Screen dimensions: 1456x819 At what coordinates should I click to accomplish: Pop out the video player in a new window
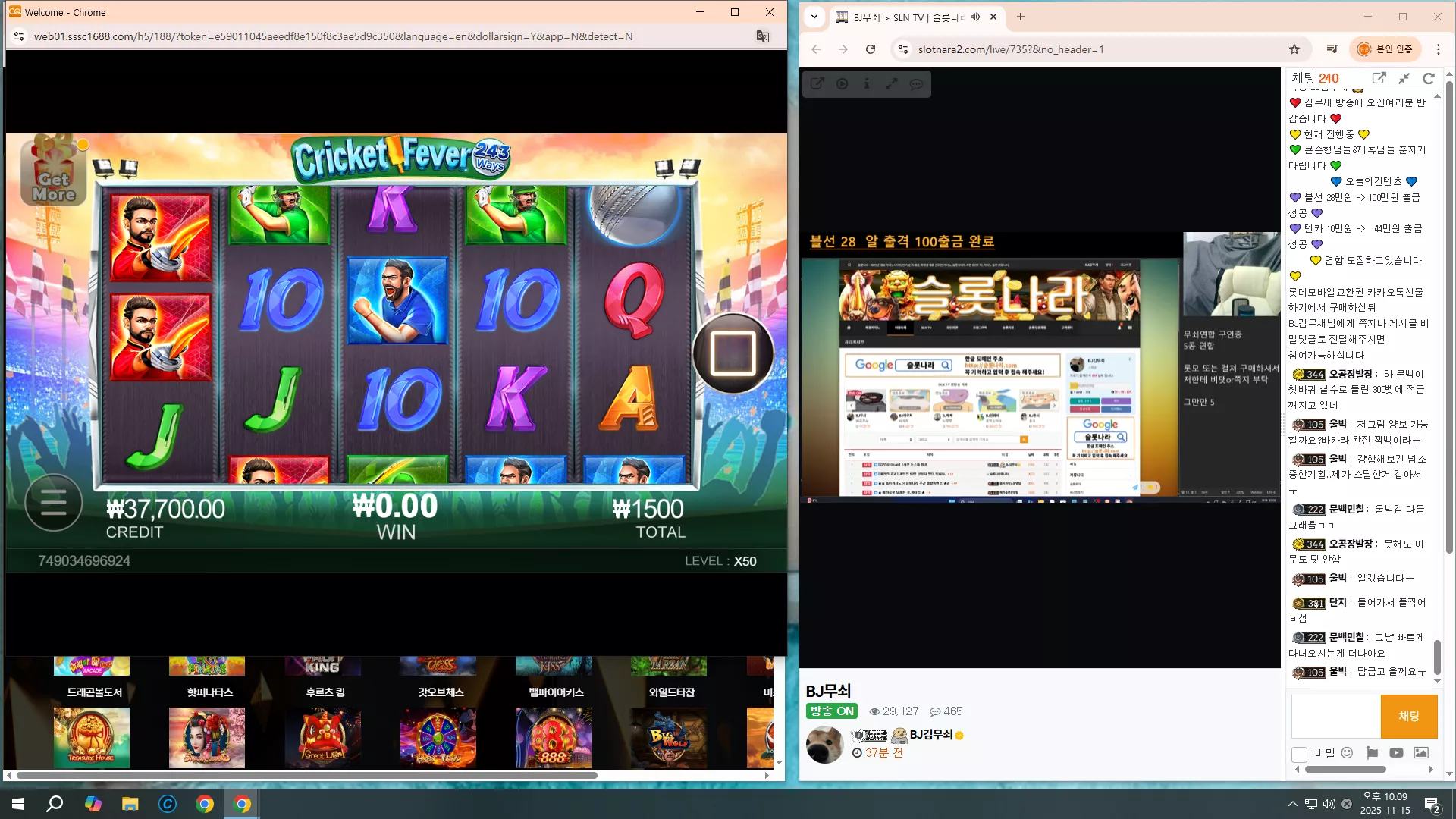[x=817, y=84]
